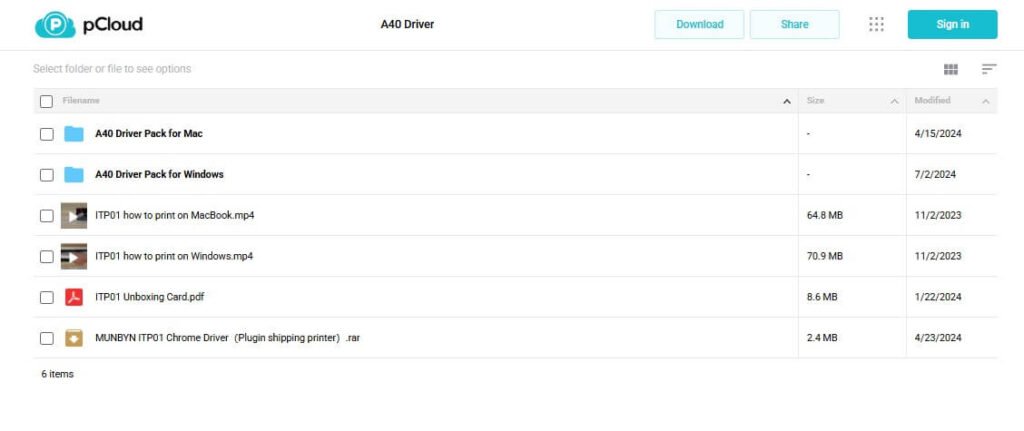Click the 4/23/2024 modified date
Image resolution: width=1024 pixels, height=431 pixels.
tap(938, 338)
